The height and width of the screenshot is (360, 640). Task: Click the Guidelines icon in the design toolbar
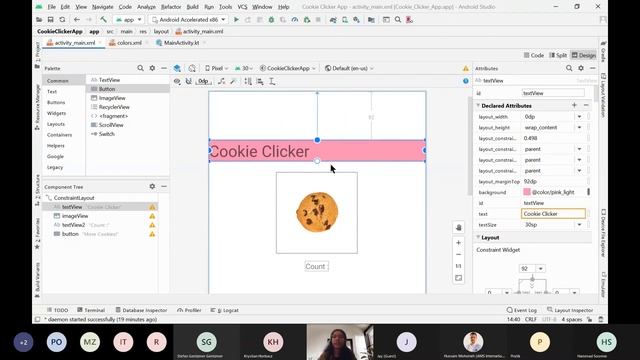pyautogui.click(x=272, y=81)
